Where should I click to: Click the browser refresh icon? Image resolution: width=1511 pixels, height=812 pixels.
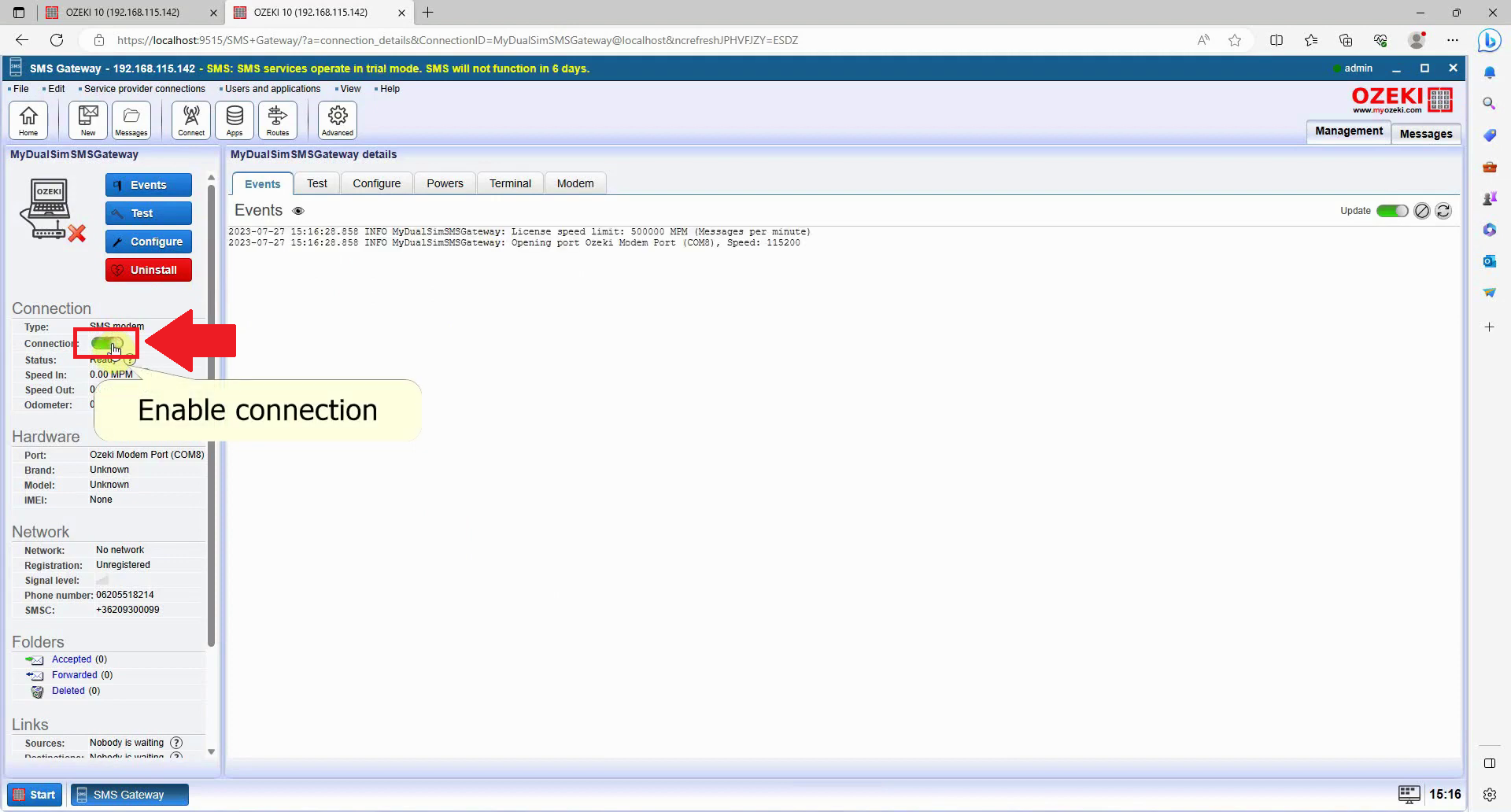(x=57, y=40)
